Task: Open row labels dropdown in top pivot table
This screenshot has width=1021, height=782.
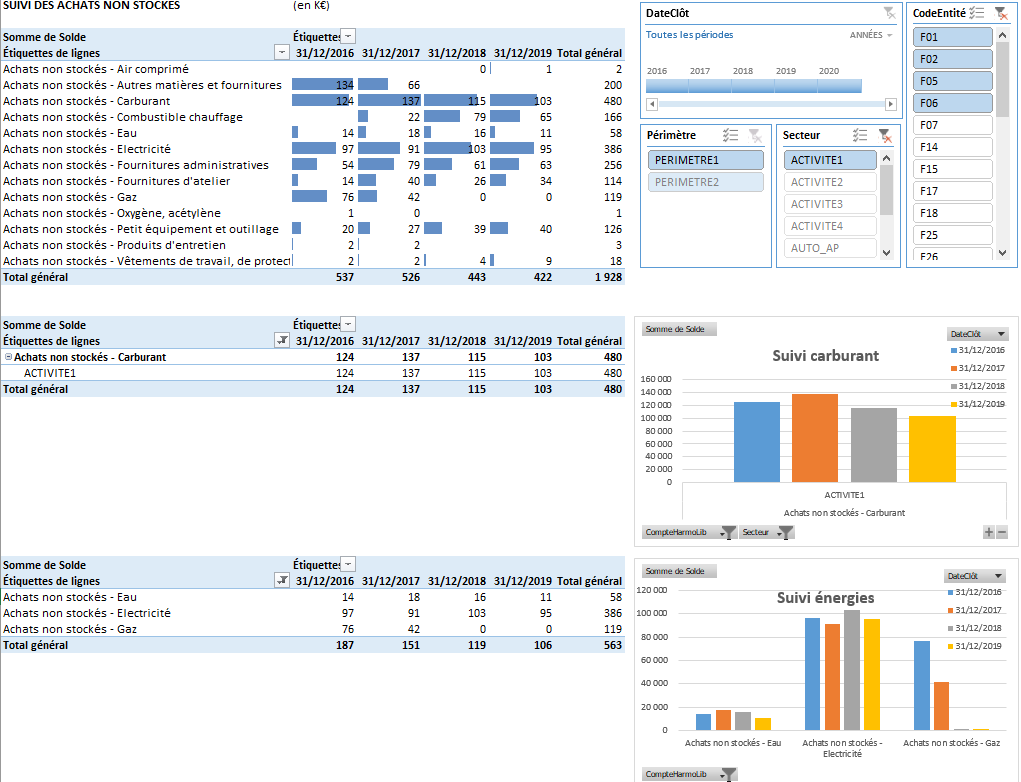Action: [x=281, y=53]
